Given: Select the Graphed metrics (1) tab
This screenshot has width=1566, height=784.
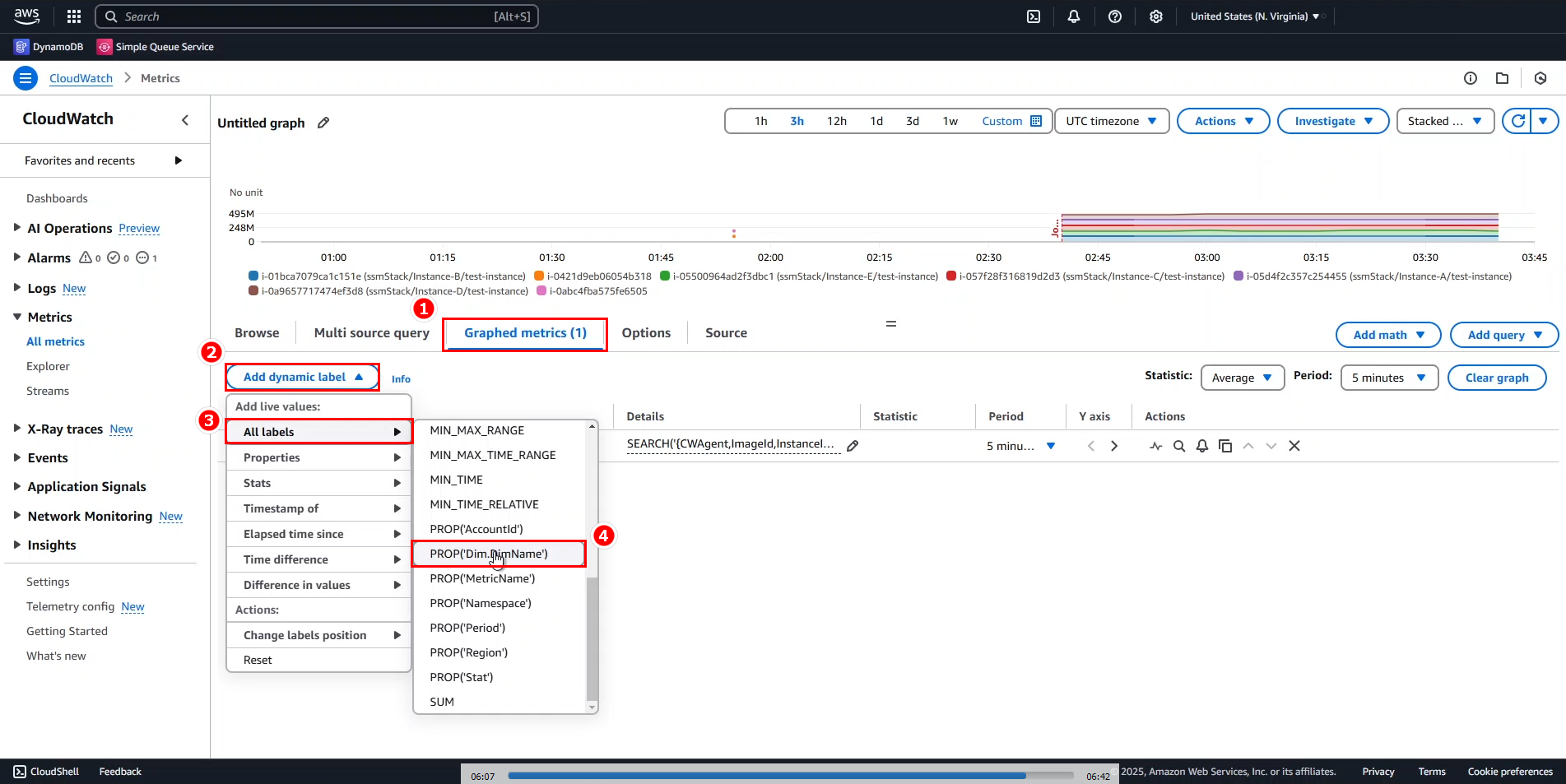Looking at the screenshot, I should [x=525, y=333].
